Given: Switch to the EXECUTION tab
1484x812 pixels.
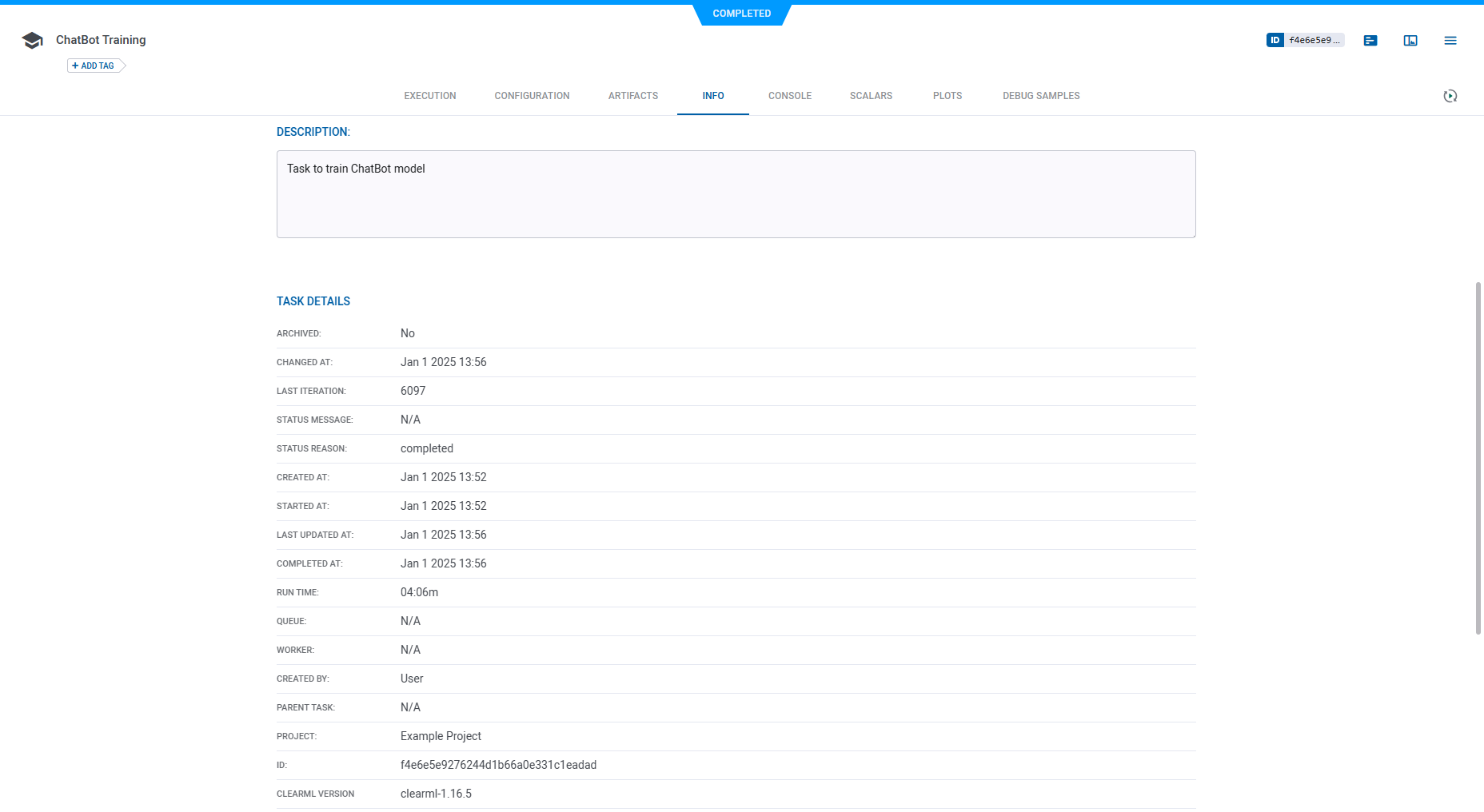Looking at the screenshot, I should click(429, 95).
